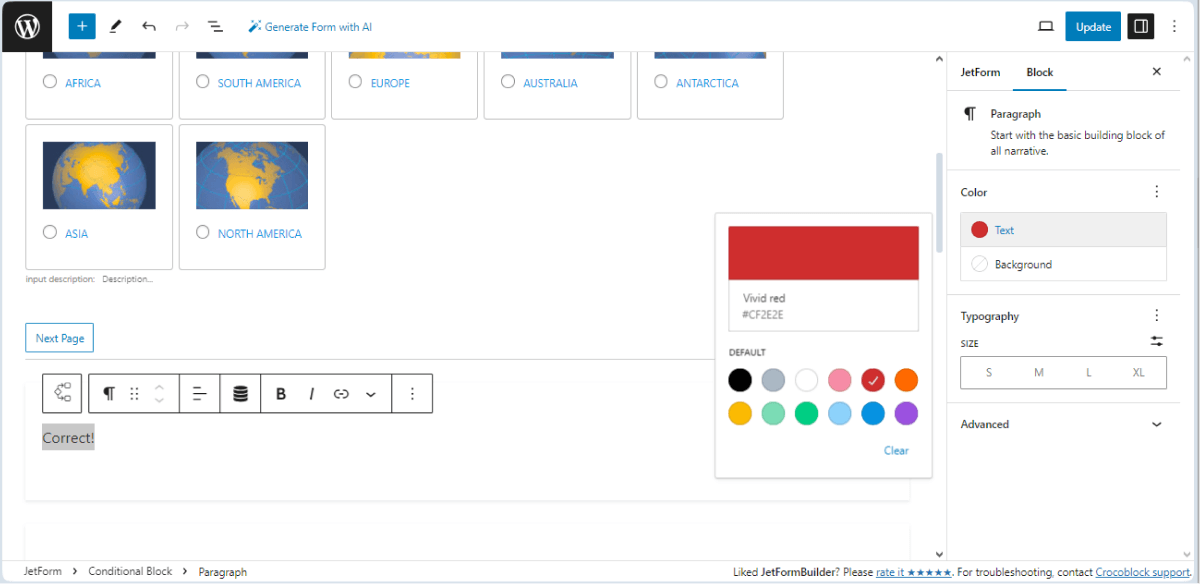Redo the last undone change
This screenshot has width=1200, height=584.
pyautogui.click(x=182, y=27)
